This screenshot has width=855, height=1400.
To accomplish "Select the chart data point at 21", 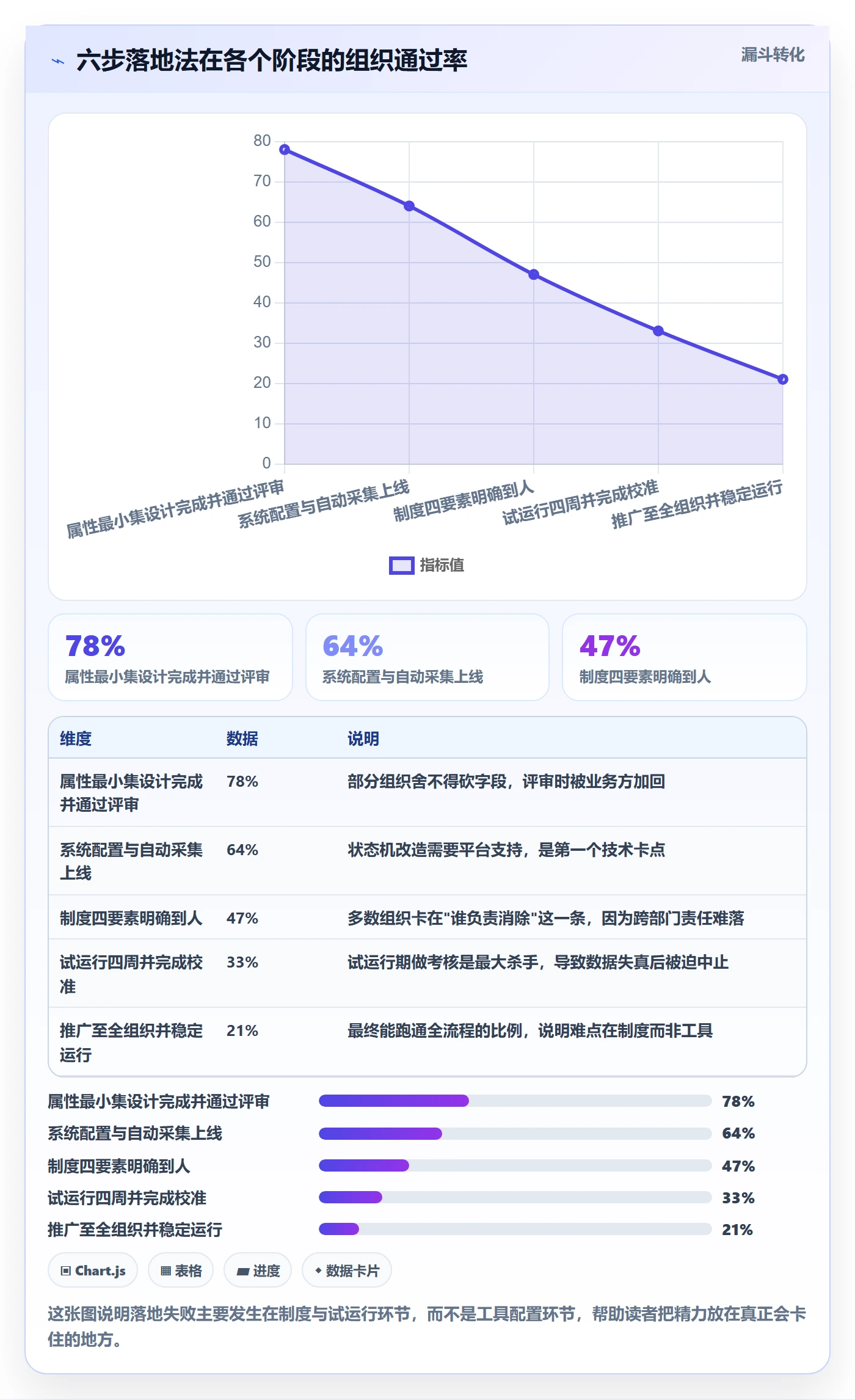I will pyautogui.click(x=783, y=379).
